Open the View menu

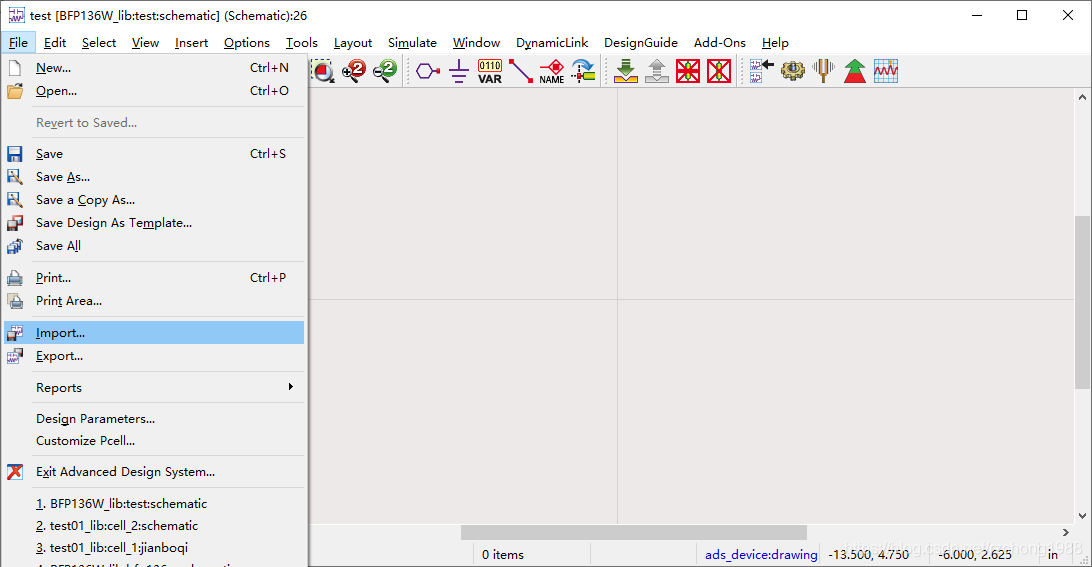pyautogui.click(x=145, y=43)
